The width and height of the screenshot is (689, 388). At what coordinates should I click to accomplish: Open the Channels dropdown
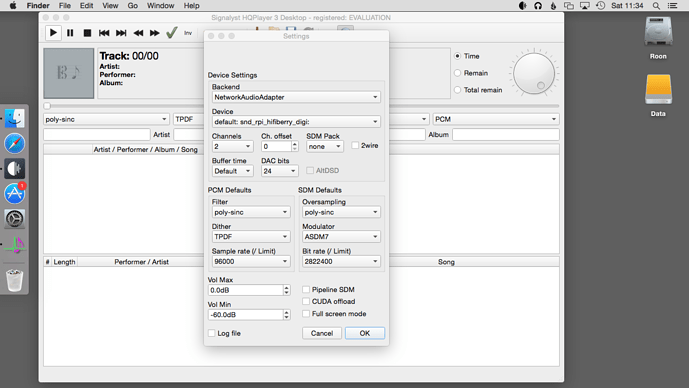pyautogui.click(x=232, y=146)
